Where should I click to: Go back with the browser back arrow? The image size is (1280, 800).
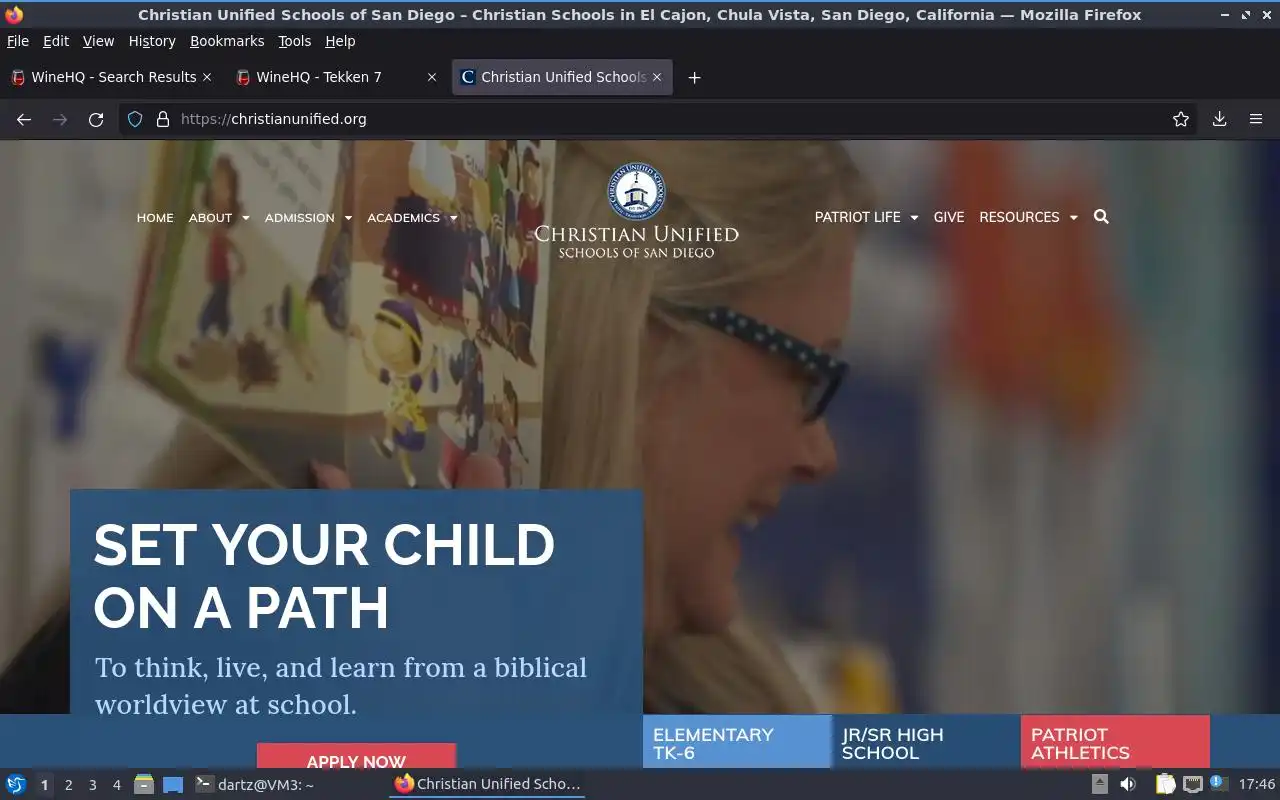coord(24,119)
